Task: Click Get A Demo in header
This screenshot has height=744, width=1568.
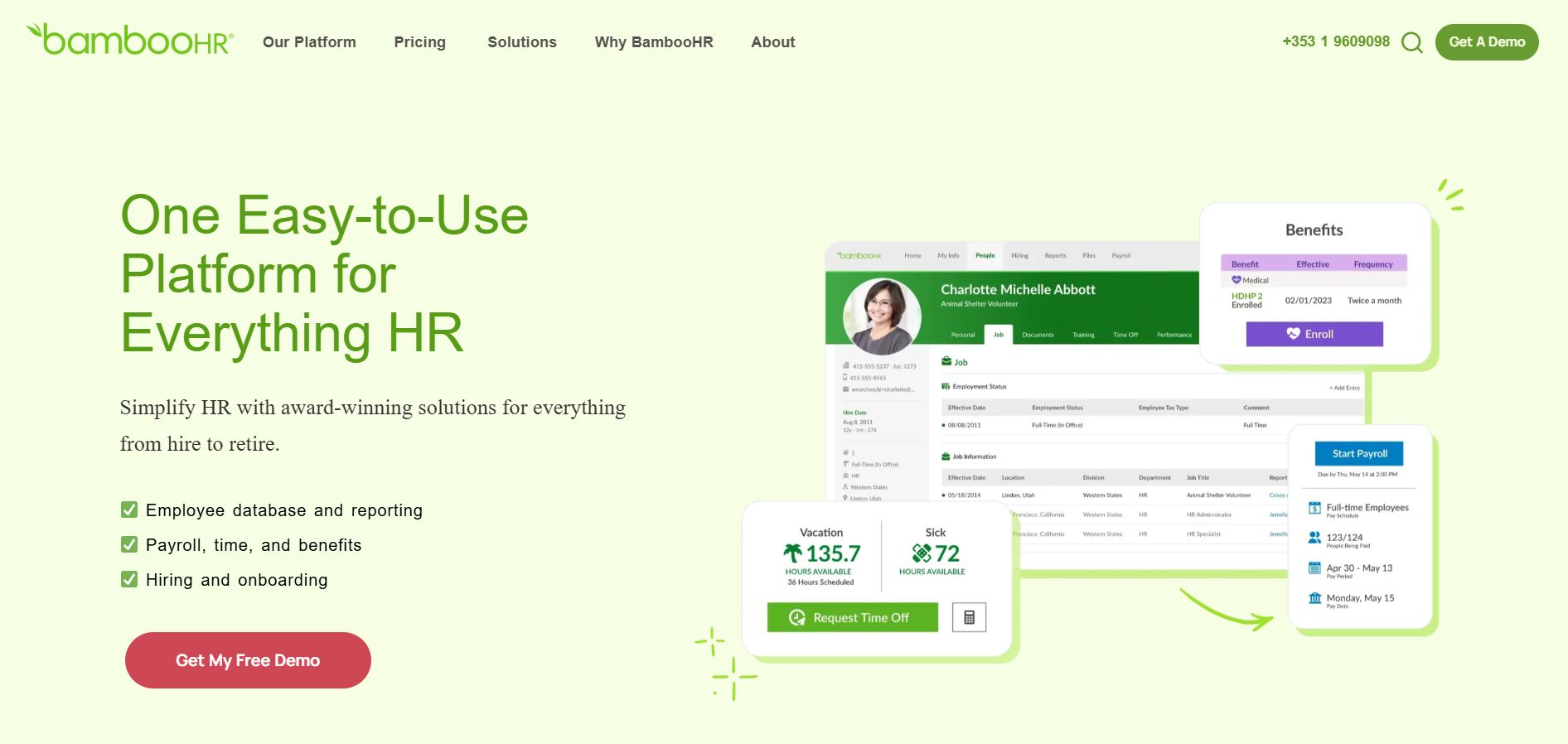Action: (x=1486, y=42)
